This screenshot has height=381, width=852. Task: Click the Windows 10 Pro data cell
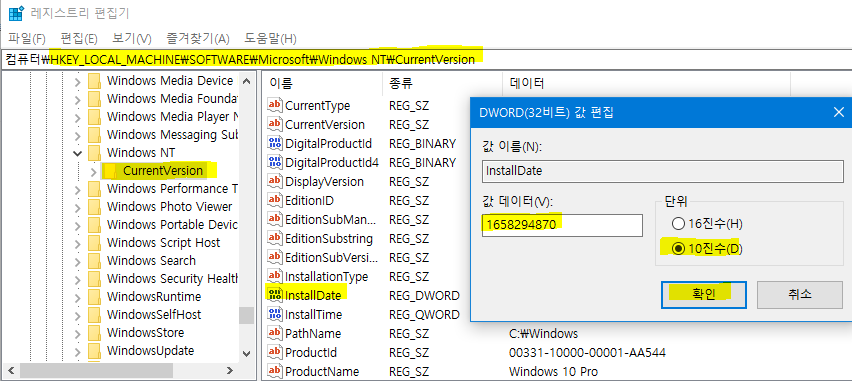pyautogui.click(x=553, y=372)
